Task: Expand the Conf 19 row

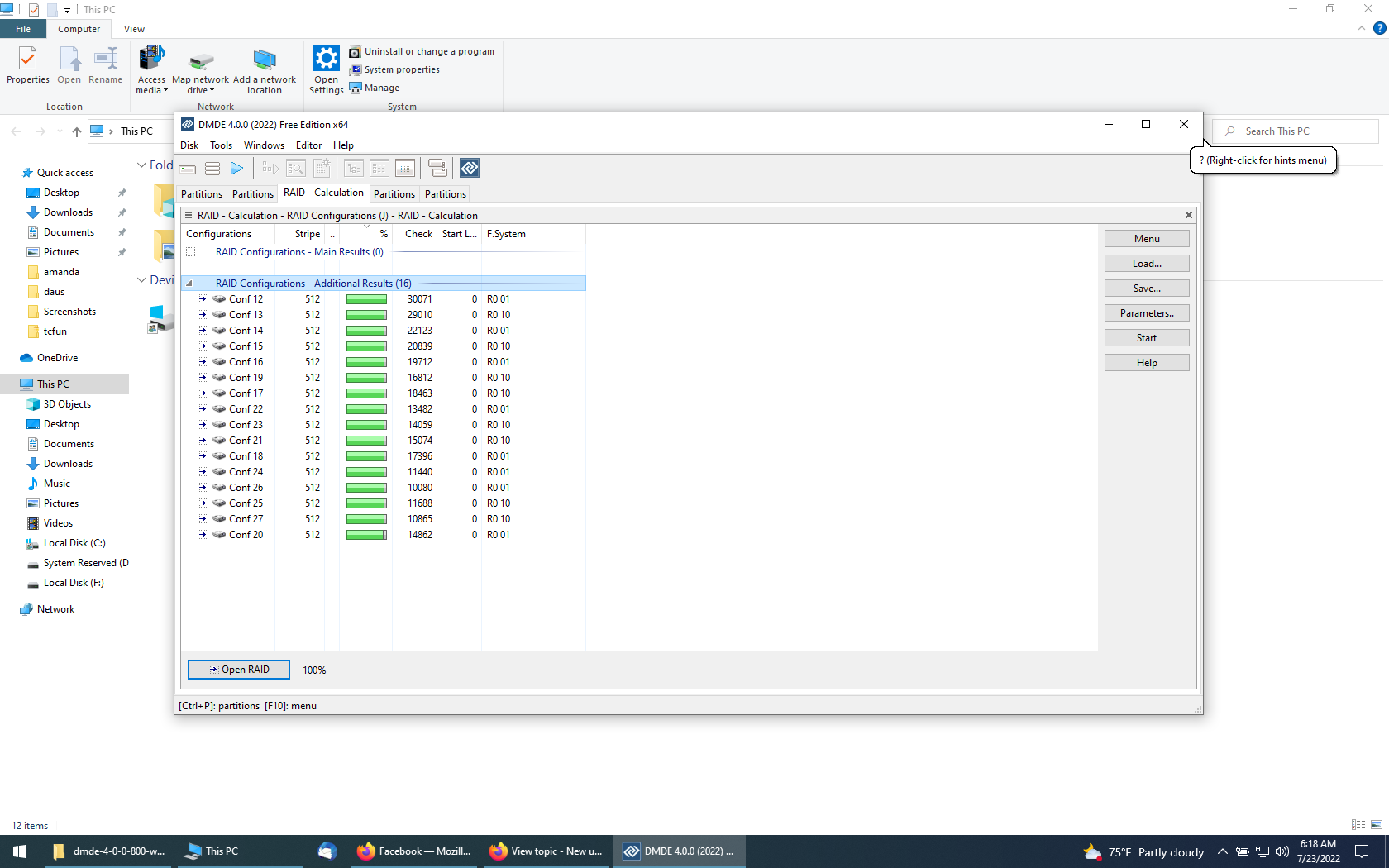Action: pos(203,378)
